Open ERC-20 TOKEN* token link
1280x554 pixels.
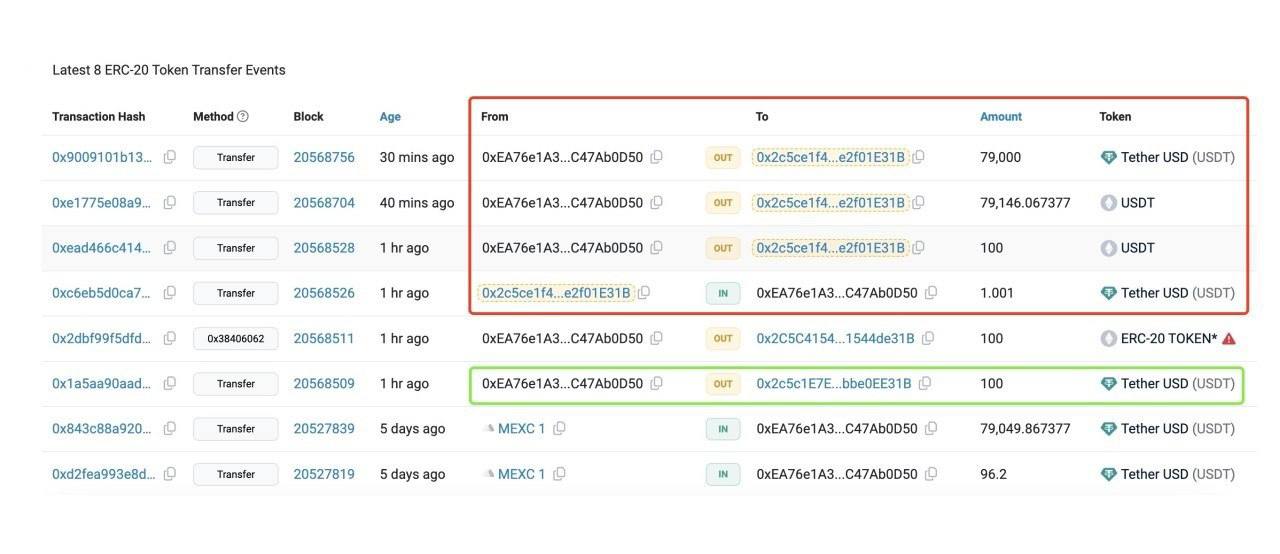coord(1168,339)
